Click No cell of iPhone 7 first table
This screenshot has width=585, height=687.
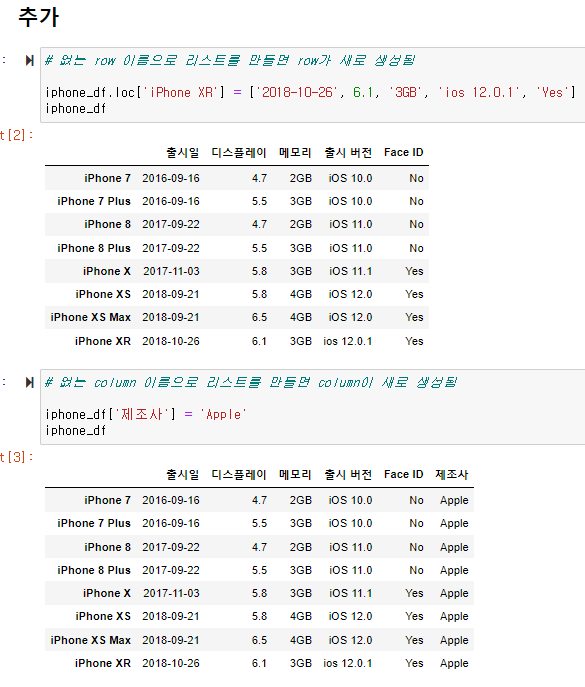point(416,178)
